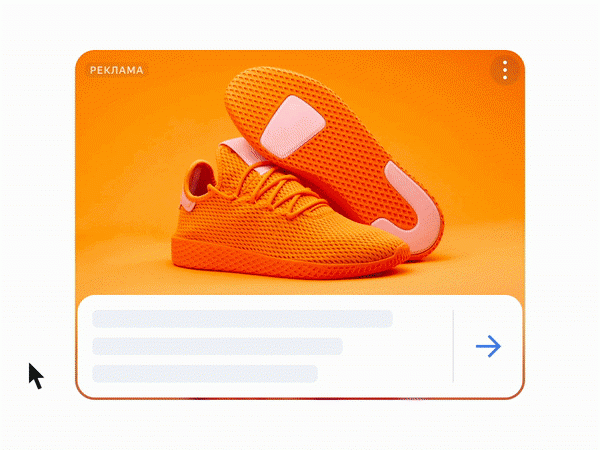Viewport: 600px width, 450px height.
Task: Click the white ad description card
Action: [300, 346]
